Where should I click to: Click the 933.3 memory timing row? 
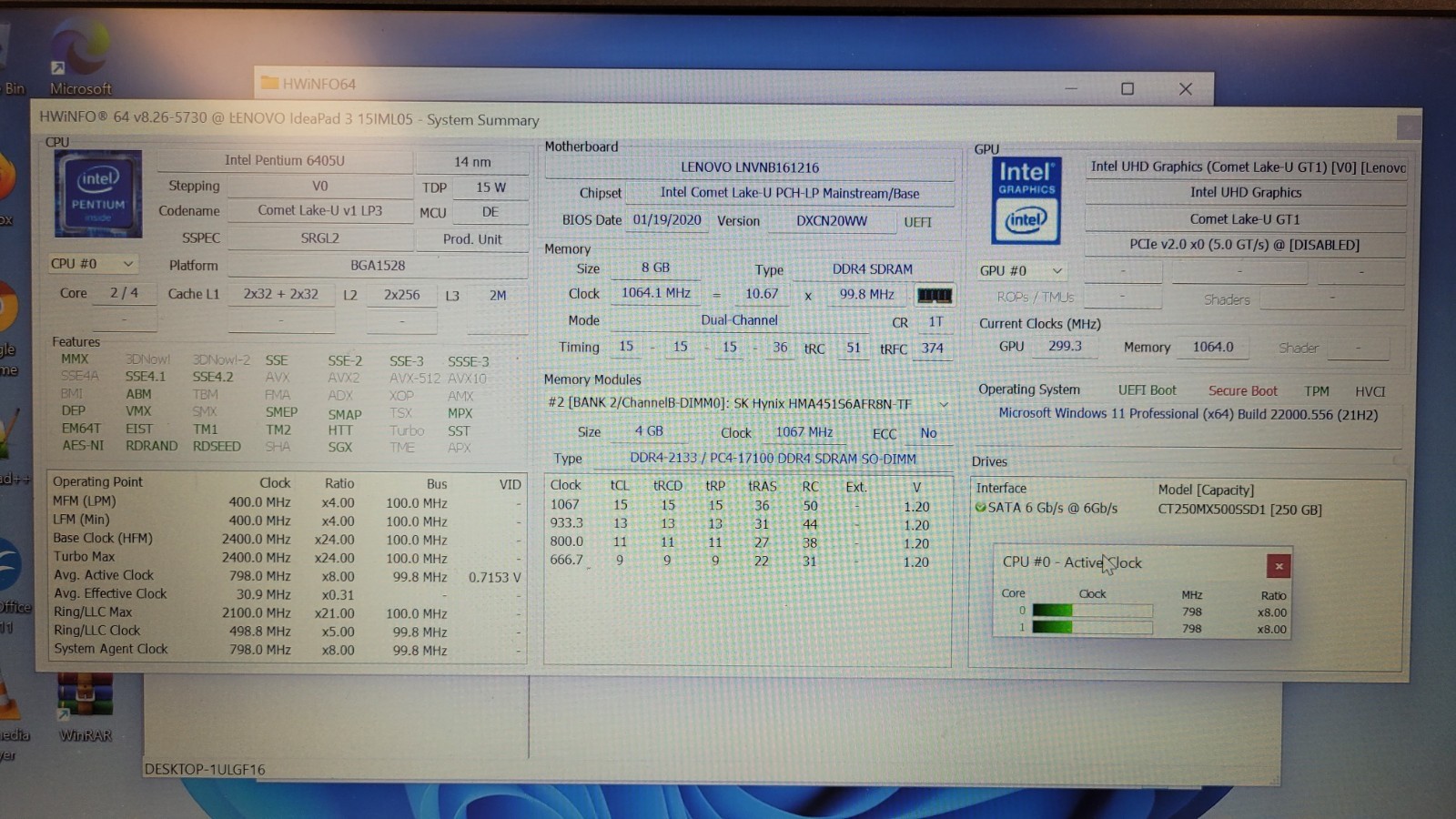(x=746, y=524)
